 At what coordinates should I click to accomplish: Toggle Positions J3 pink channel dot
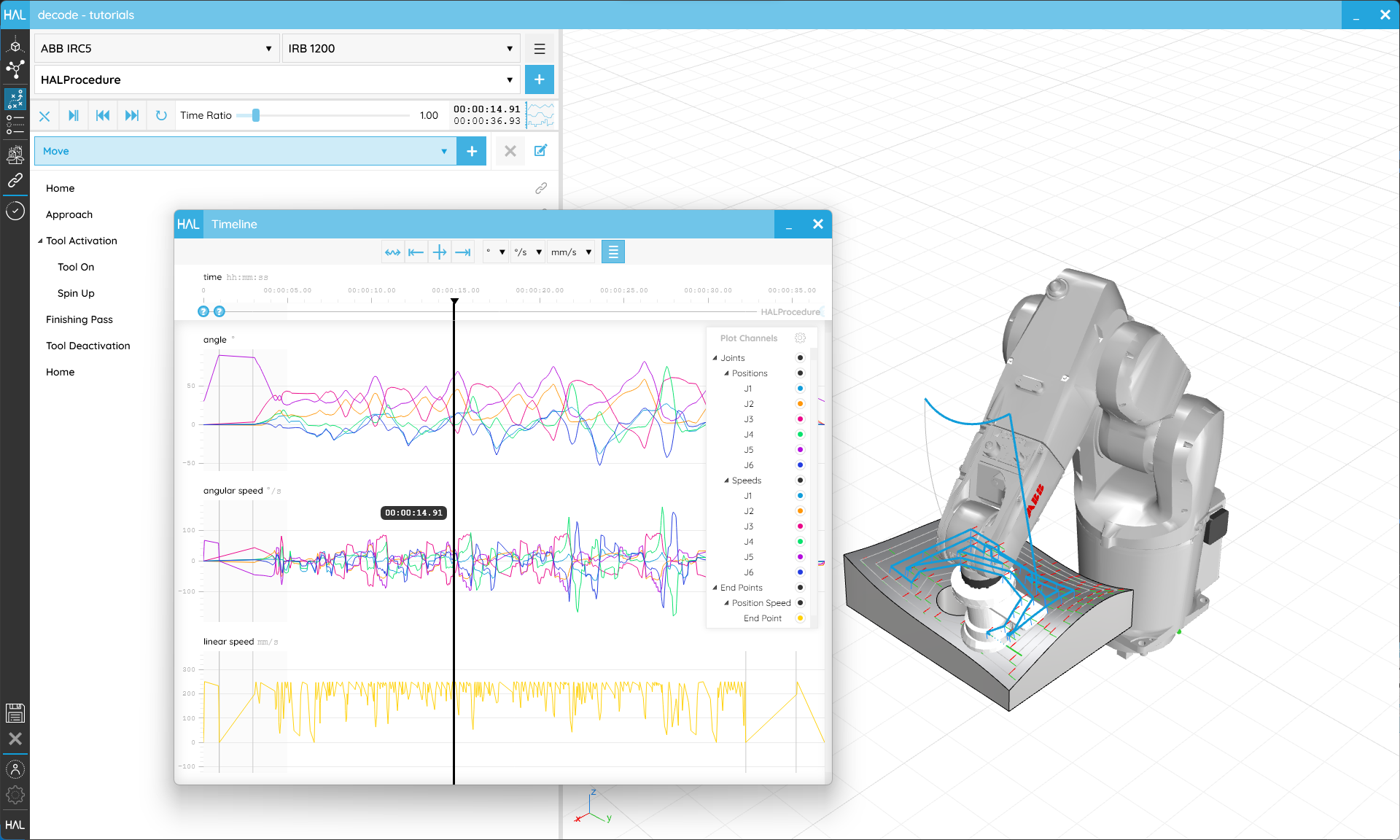800,419
